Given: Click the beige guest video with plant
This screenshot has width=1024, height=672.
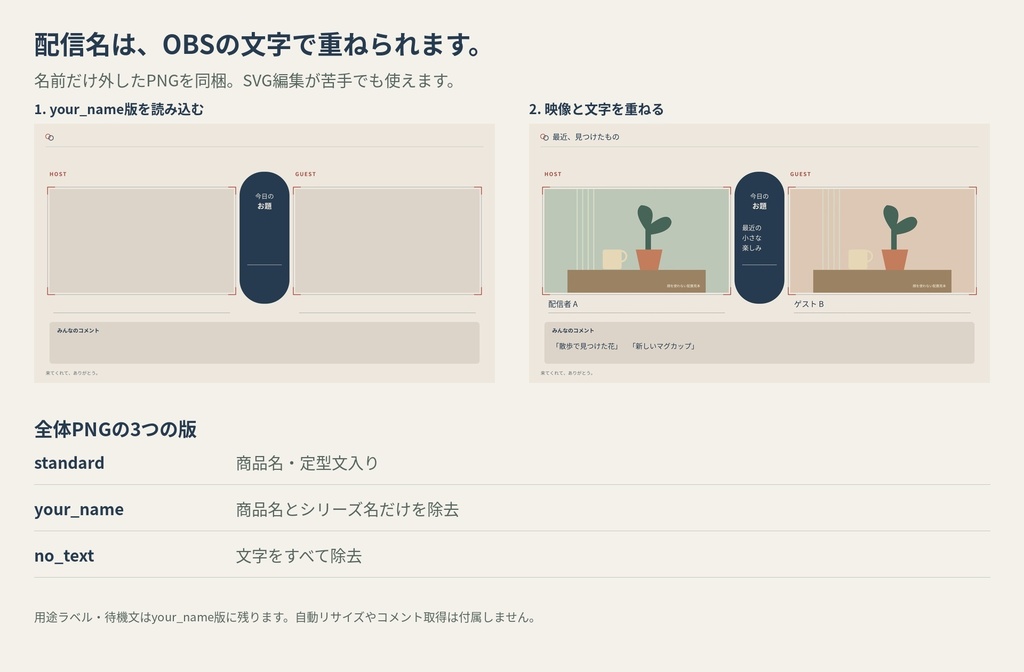Looking at the screenshot, I should (x=882, y=241).
